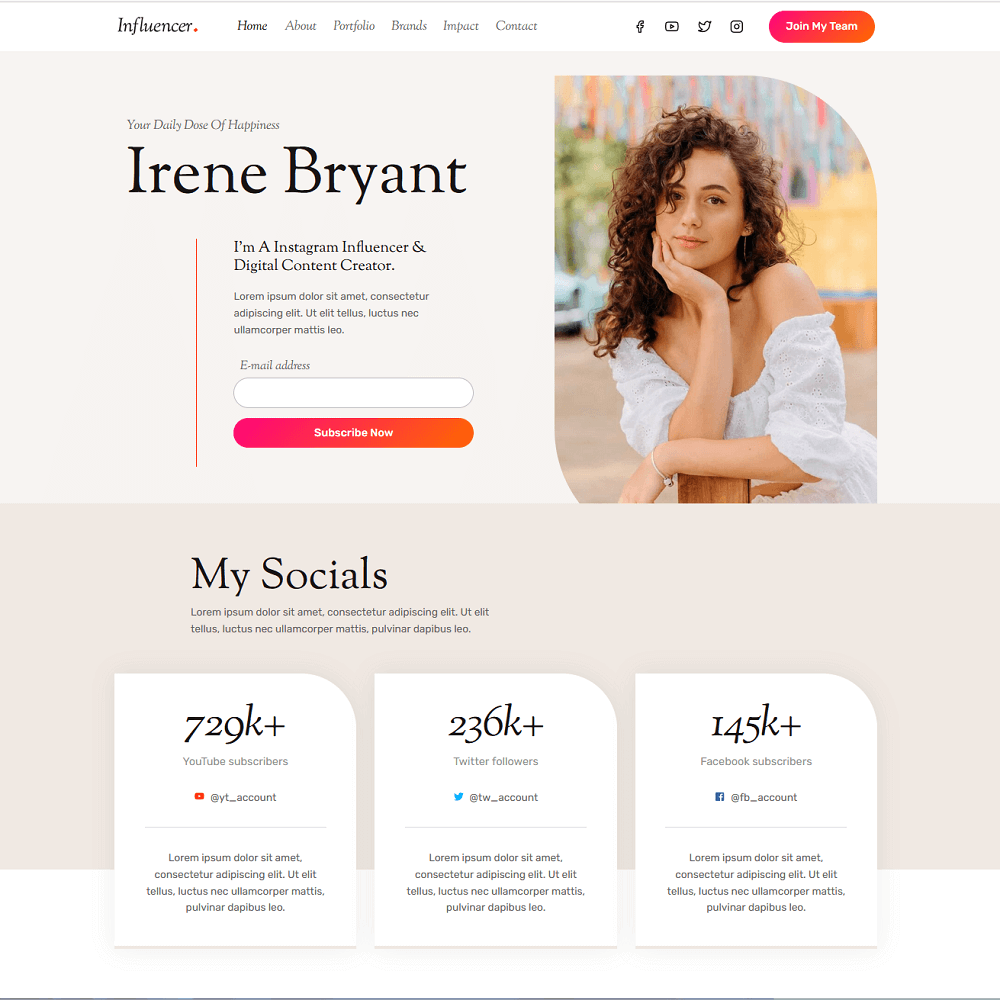Open the Contact page
This screenshot has height=1000, width=1000.
click(x=516, y=26)
